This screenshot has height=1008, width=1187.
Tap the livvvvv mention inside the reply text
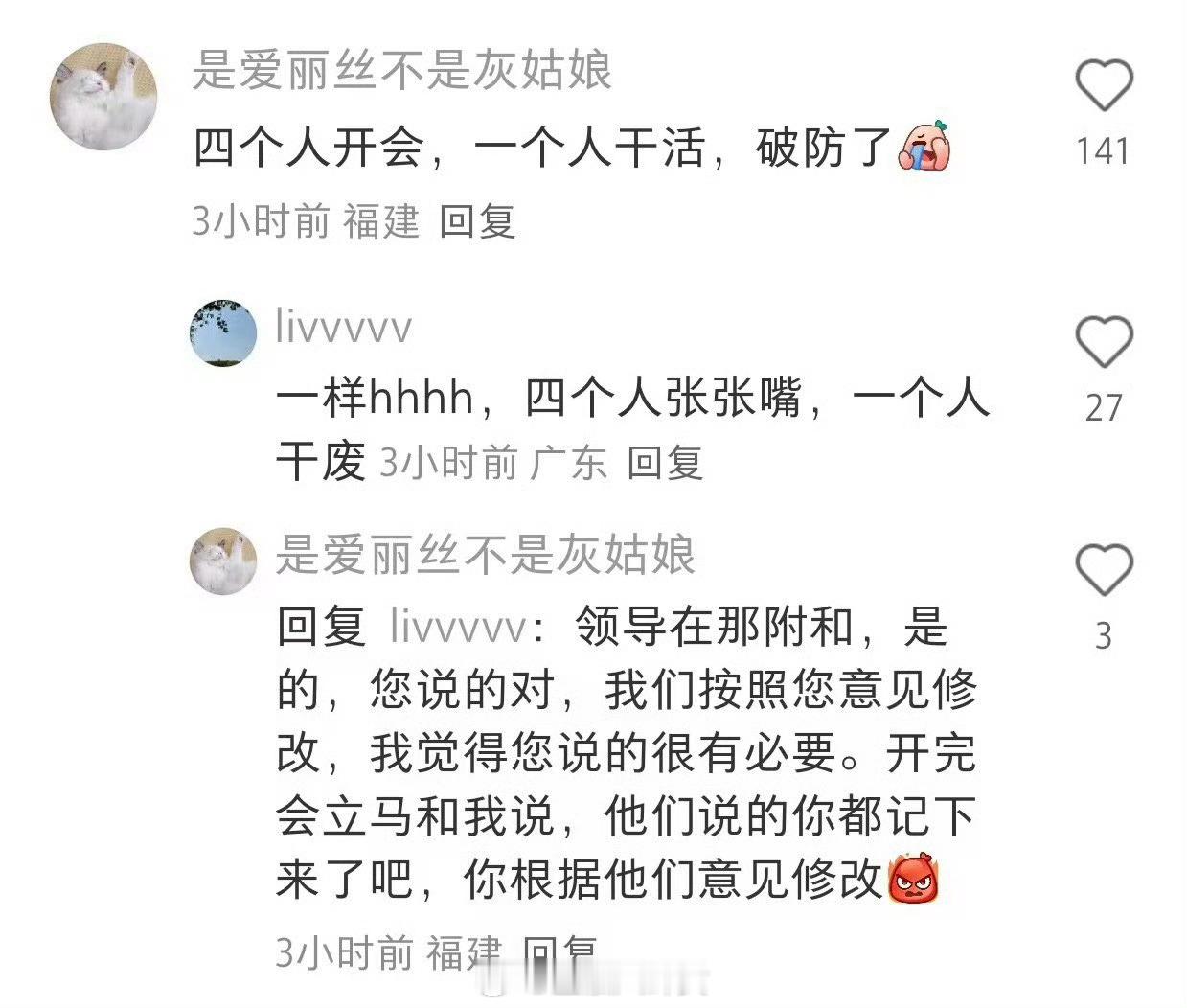point(459,628)
